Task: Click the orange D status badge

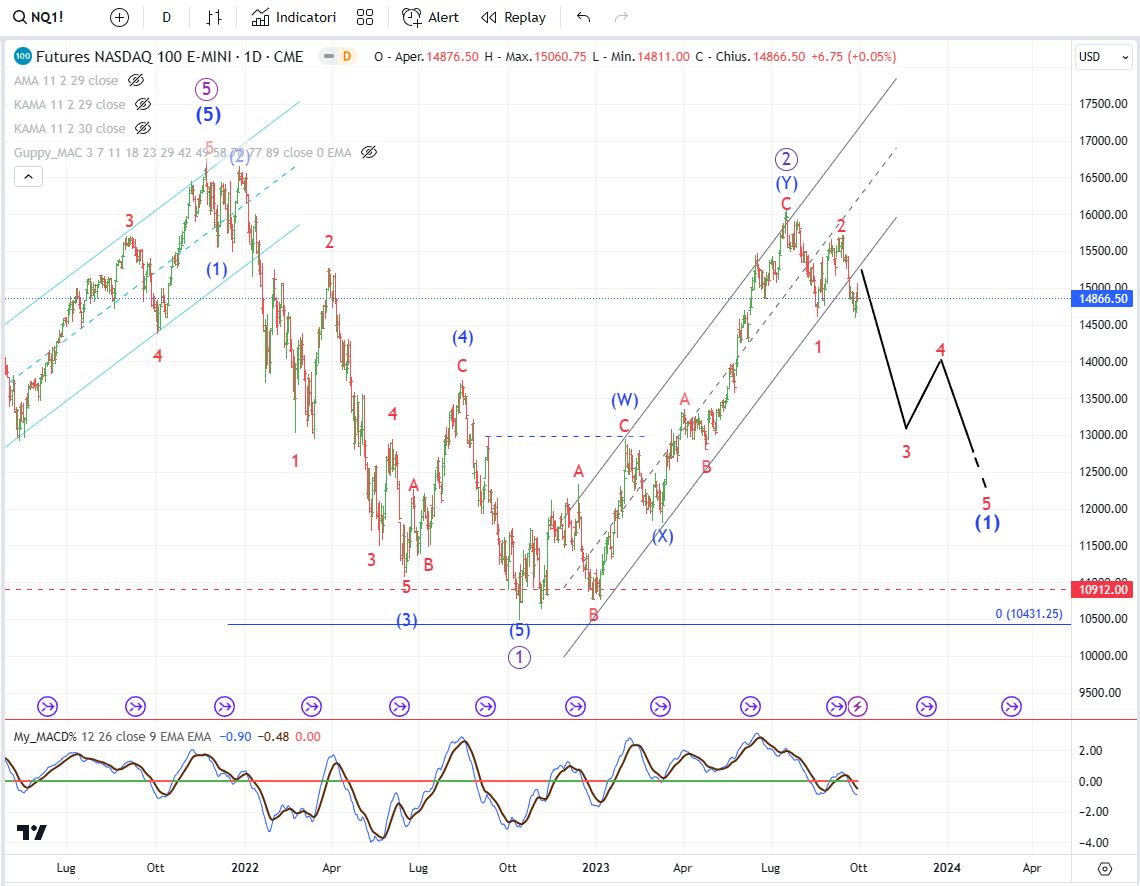Action: coord(347,56)
